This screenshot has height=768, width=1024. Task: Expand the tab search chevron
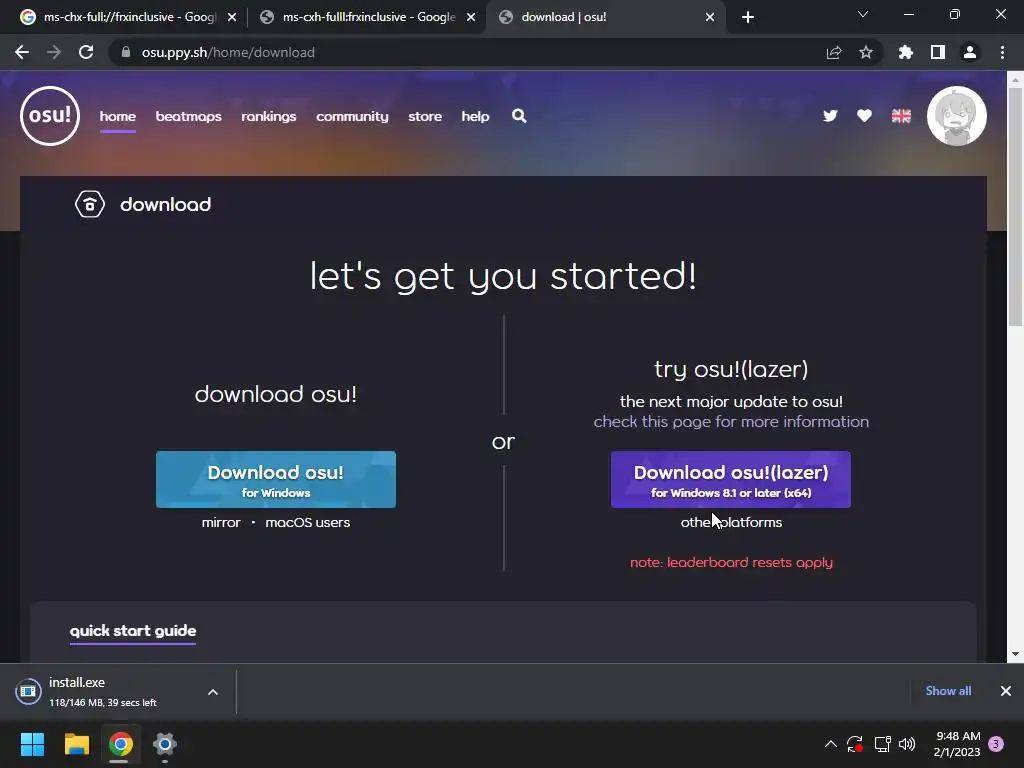click(x=863, y=14)
